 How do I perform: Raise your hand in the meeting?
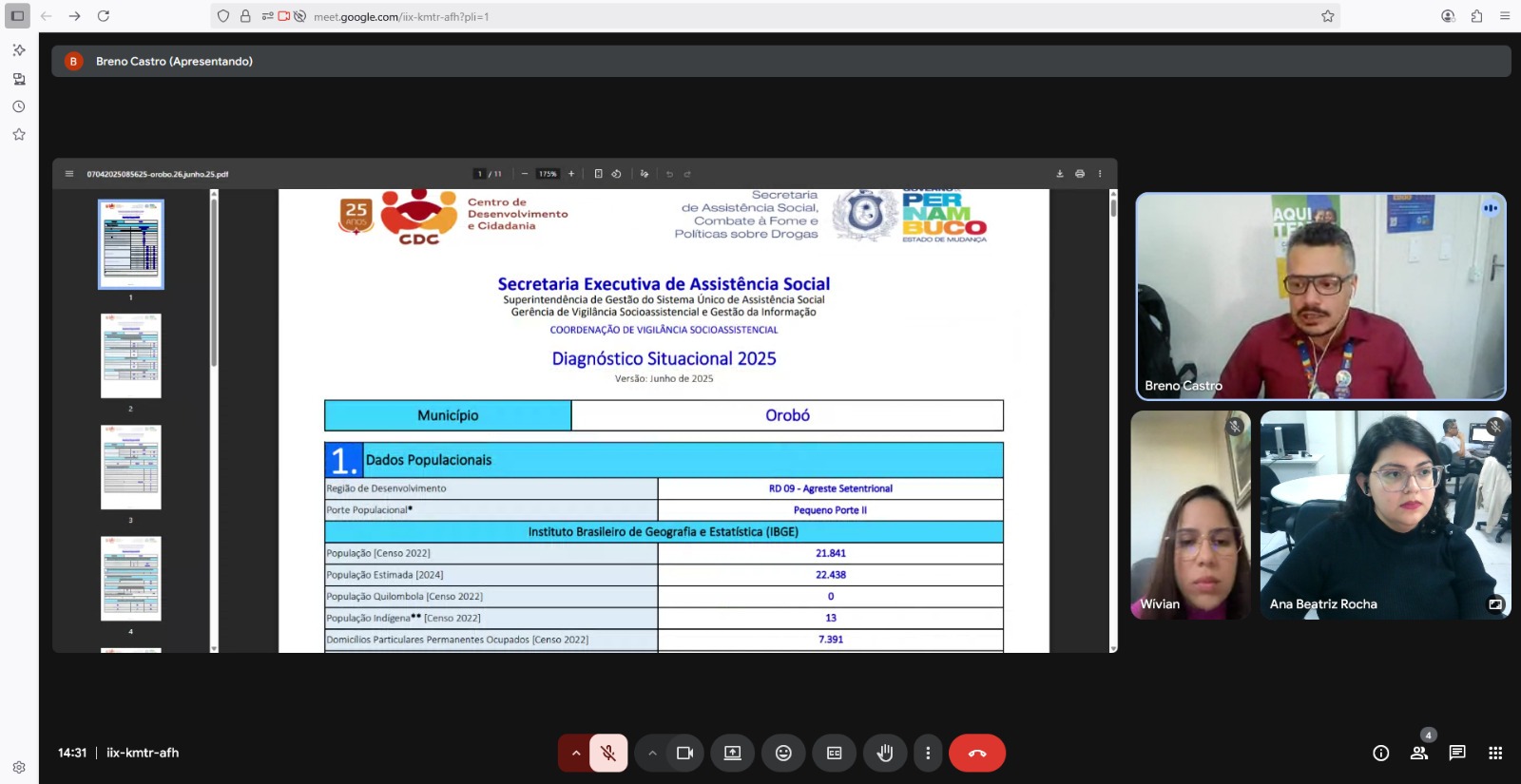click(x=884, y=753)
